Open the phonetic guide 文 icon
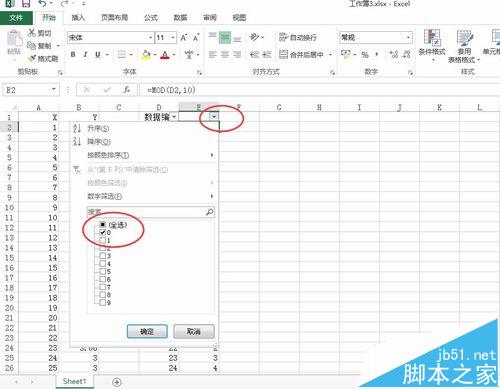Screen dimensions: 500x389 point(189,54)
